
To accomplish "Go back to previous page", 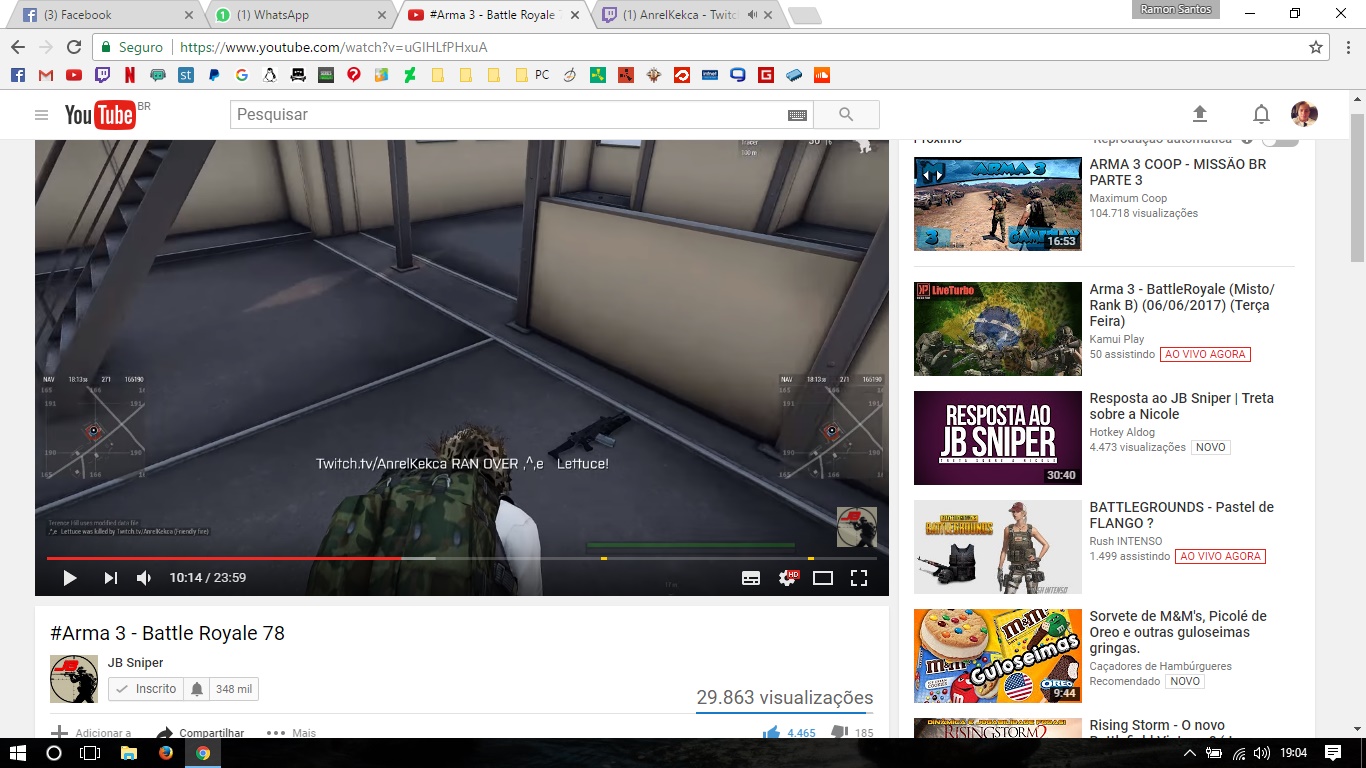I will pyautogui.click(x=18, y=47).
